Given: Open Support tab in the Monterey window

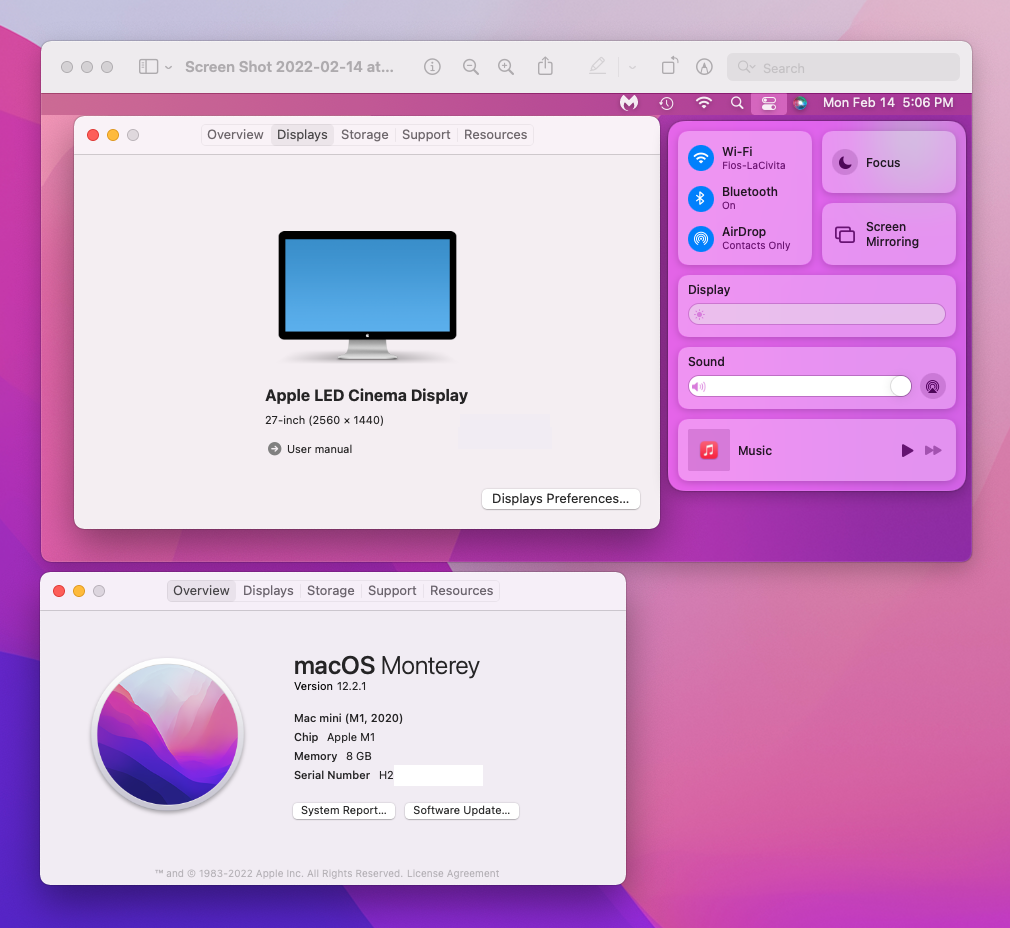Looking at the screenshot, I should [x=392, y=591].
